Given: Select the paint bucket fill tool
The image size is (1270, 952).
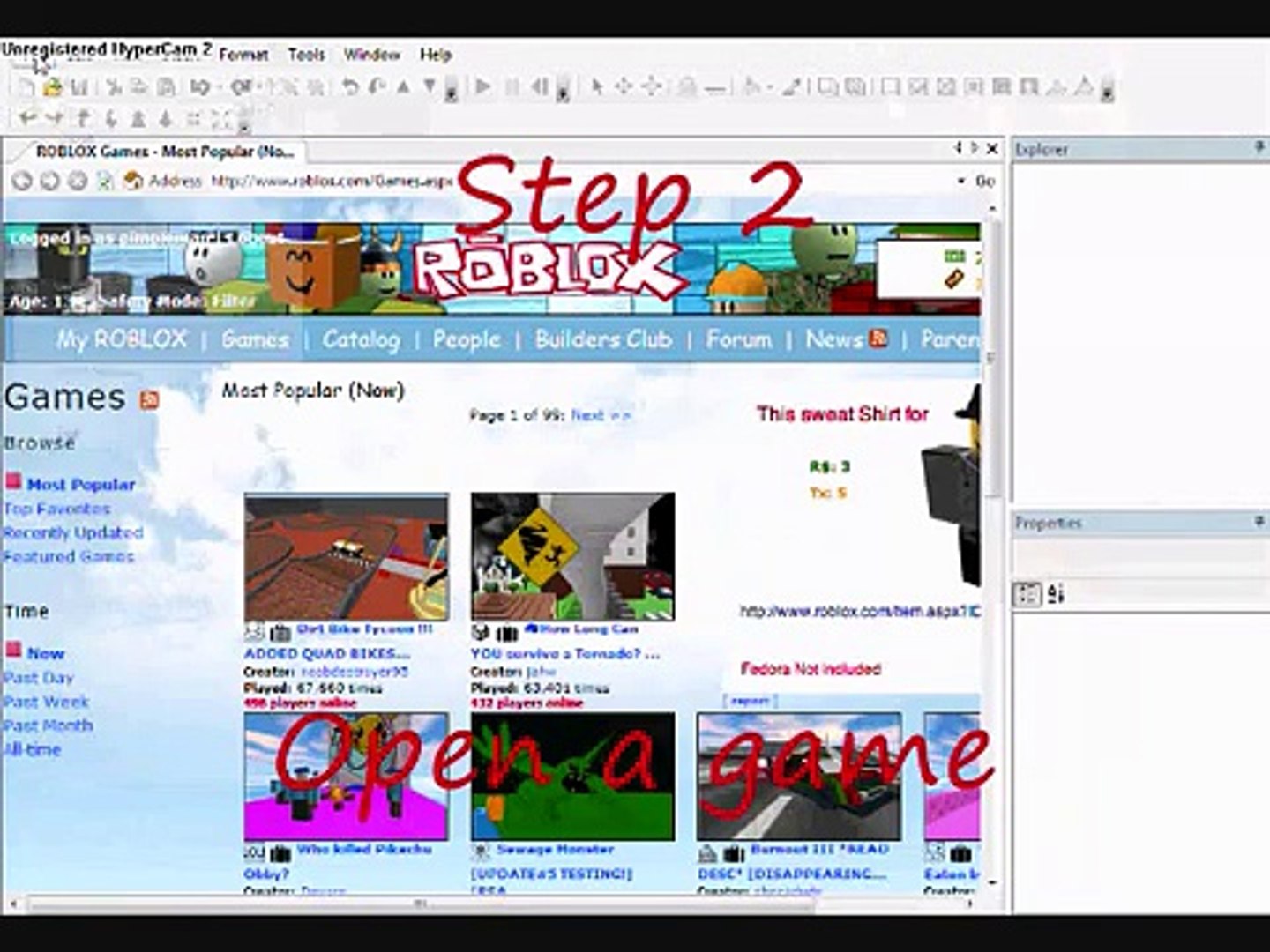Looking at the screenshot, I should [751, 87].
